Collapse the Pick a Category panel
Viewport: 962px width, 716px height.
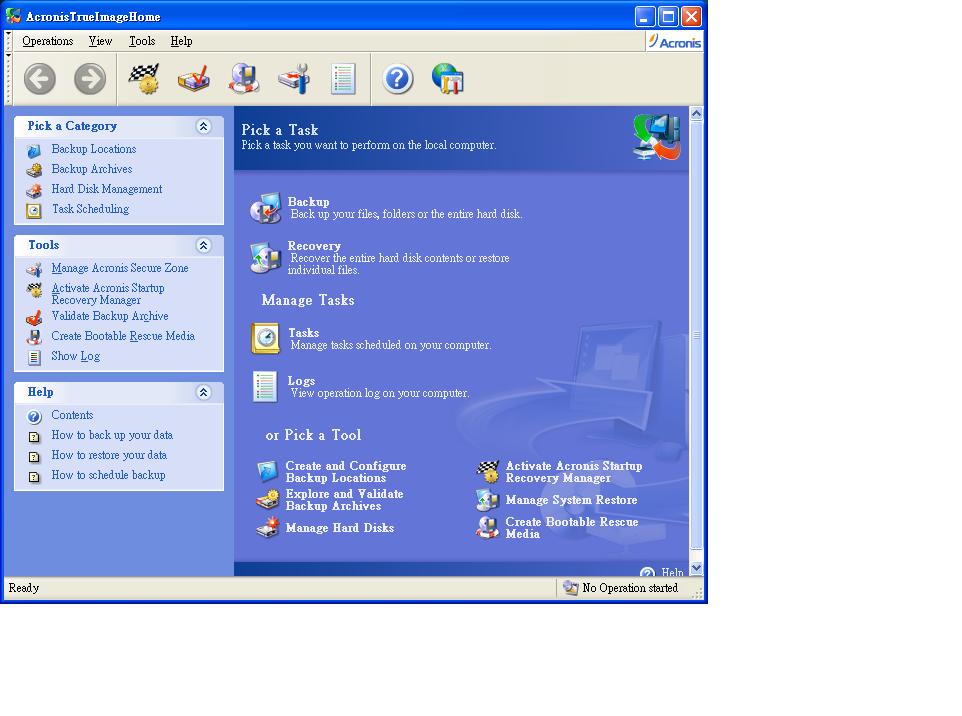203,126
